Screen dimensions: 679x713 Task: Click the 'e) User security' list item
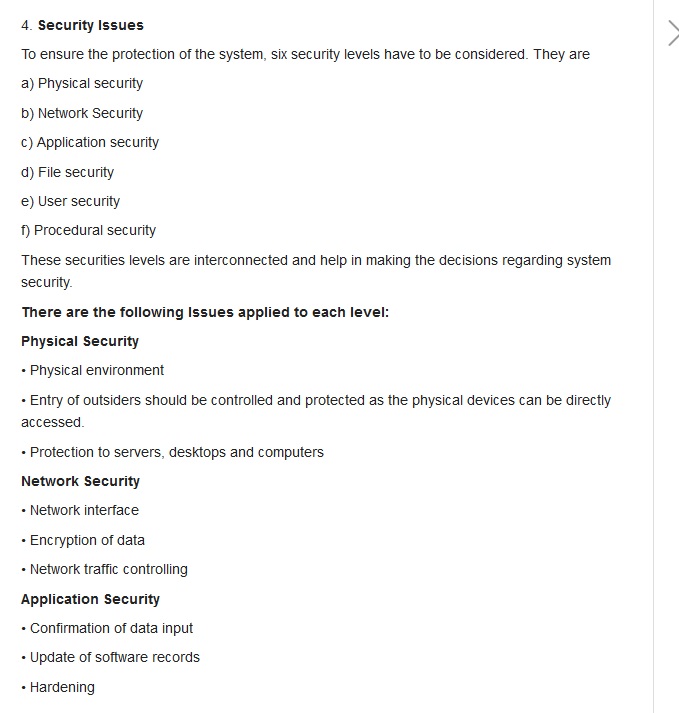[x=71, y=201]
